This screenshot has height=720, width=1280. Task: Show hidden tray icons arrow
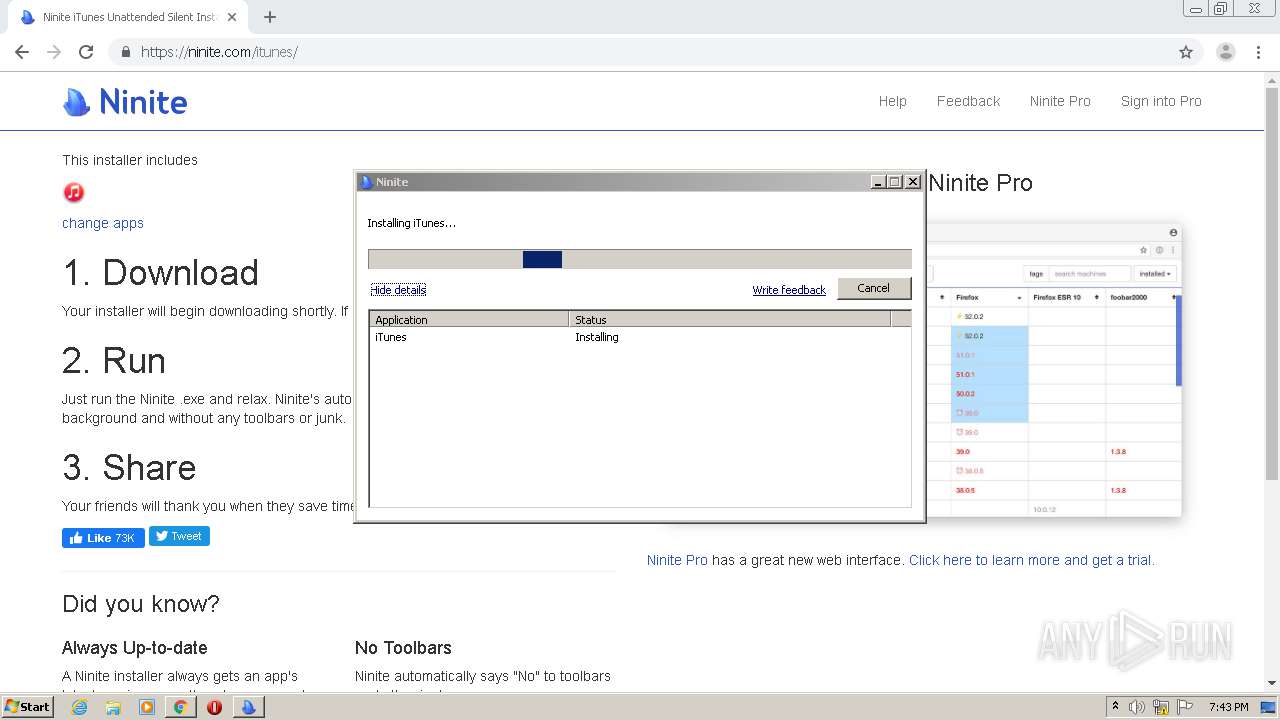pyautogui.click(x=1115, y=707)
